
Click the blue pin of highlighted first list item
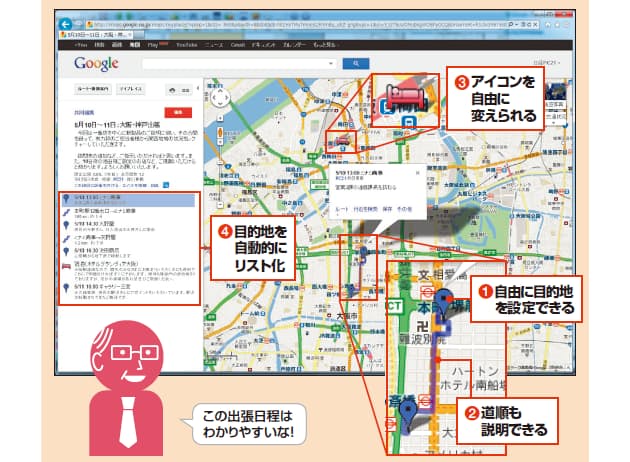pos(66,199)
